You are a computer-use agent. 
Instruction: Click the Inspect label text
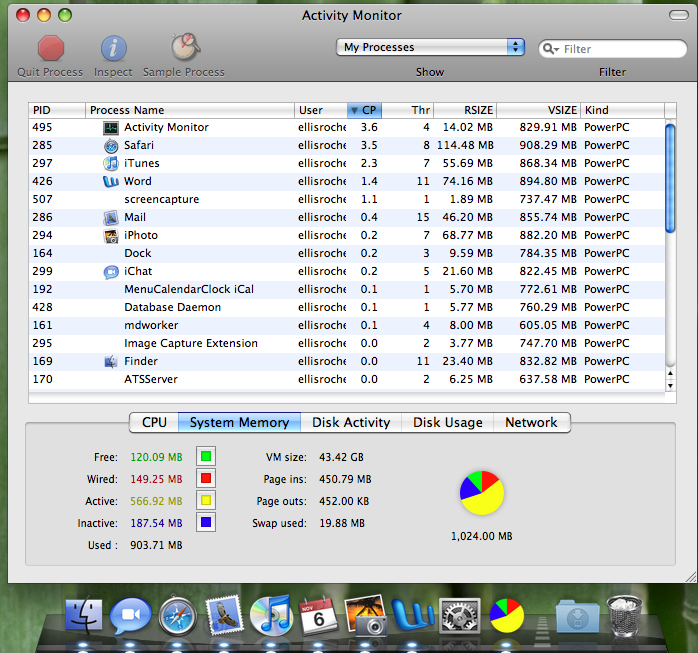[113, 72]
